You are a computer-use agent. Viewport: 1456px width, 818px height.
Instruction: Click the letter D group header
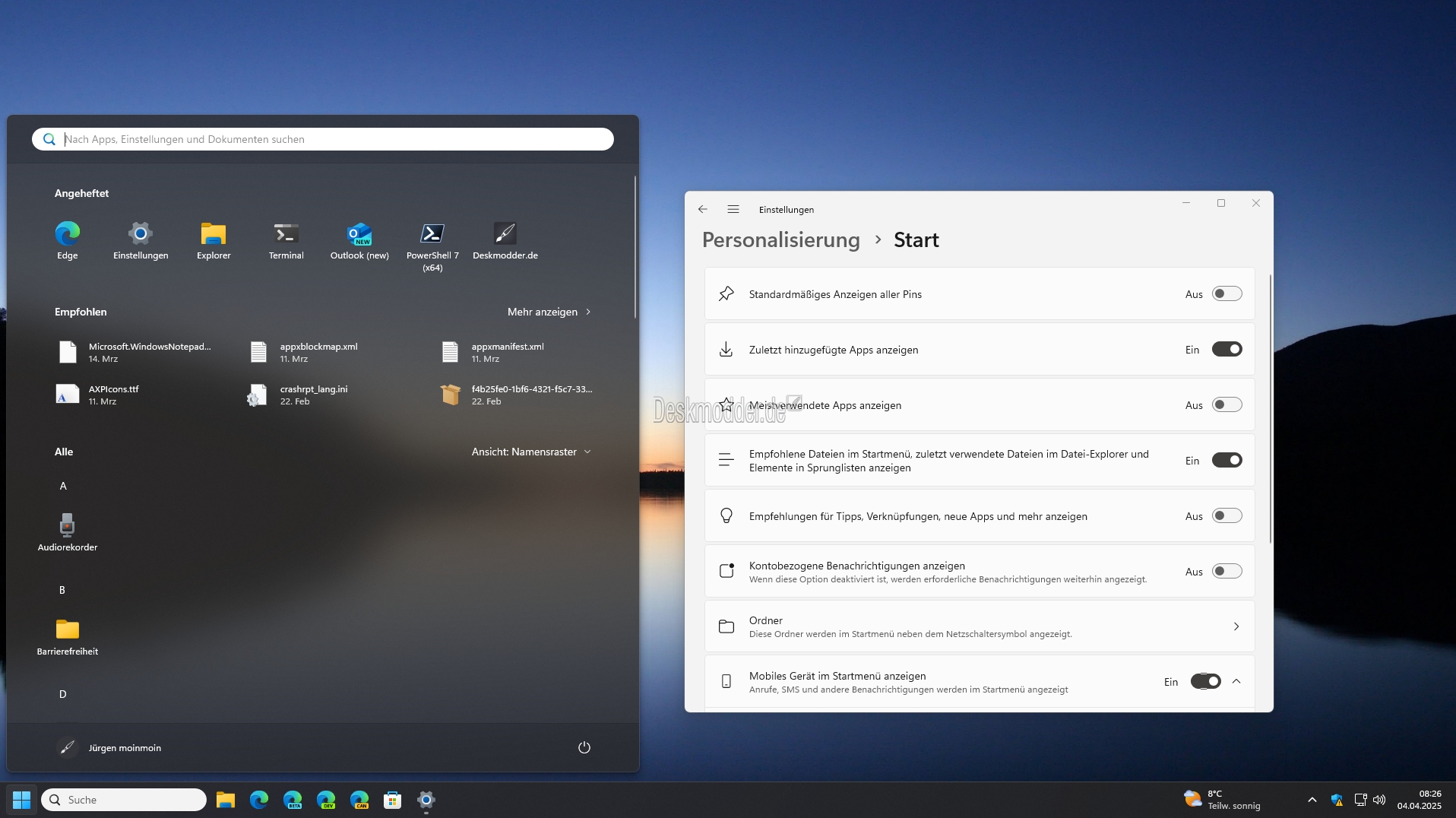point(62,694)
